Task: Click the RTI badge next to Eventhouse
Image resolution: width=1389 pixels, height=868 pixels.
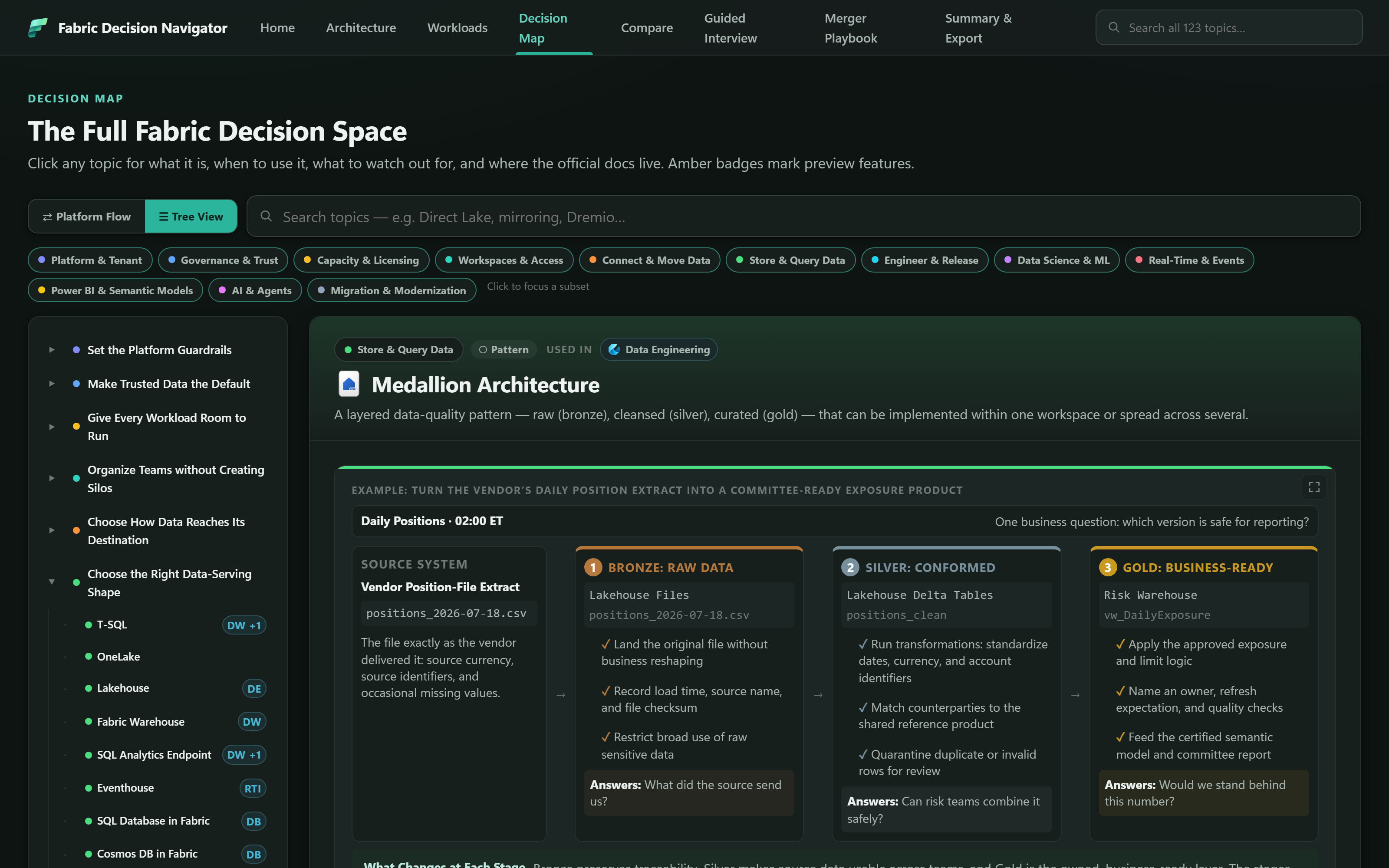Action: 253,788
